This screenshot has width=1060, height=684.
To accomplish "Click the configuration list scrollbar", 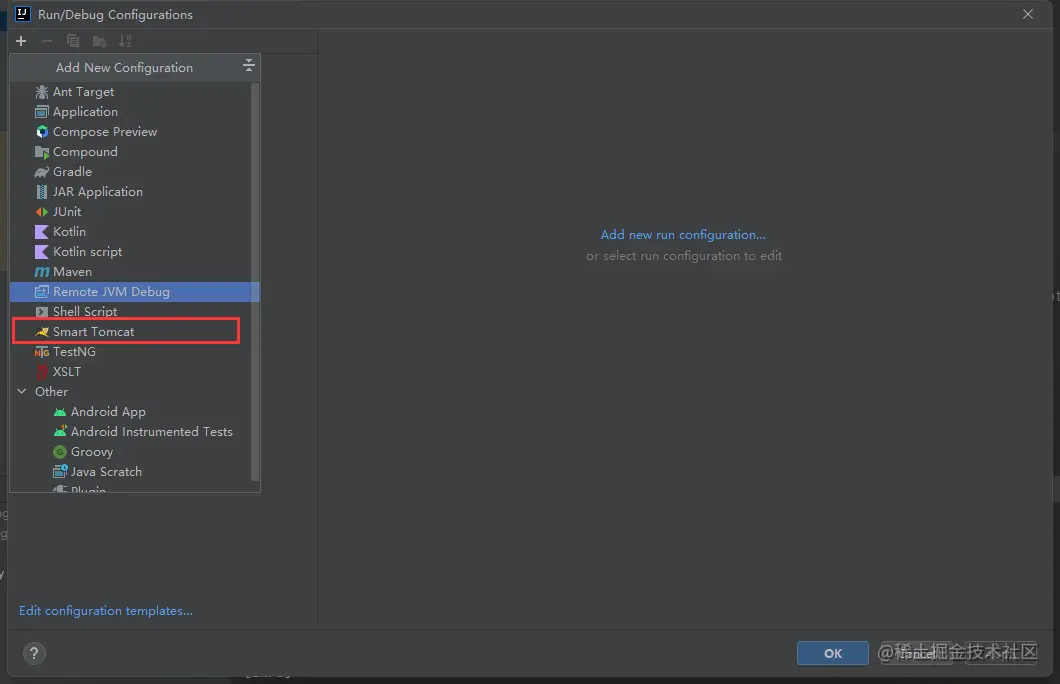I will (255, 281).
